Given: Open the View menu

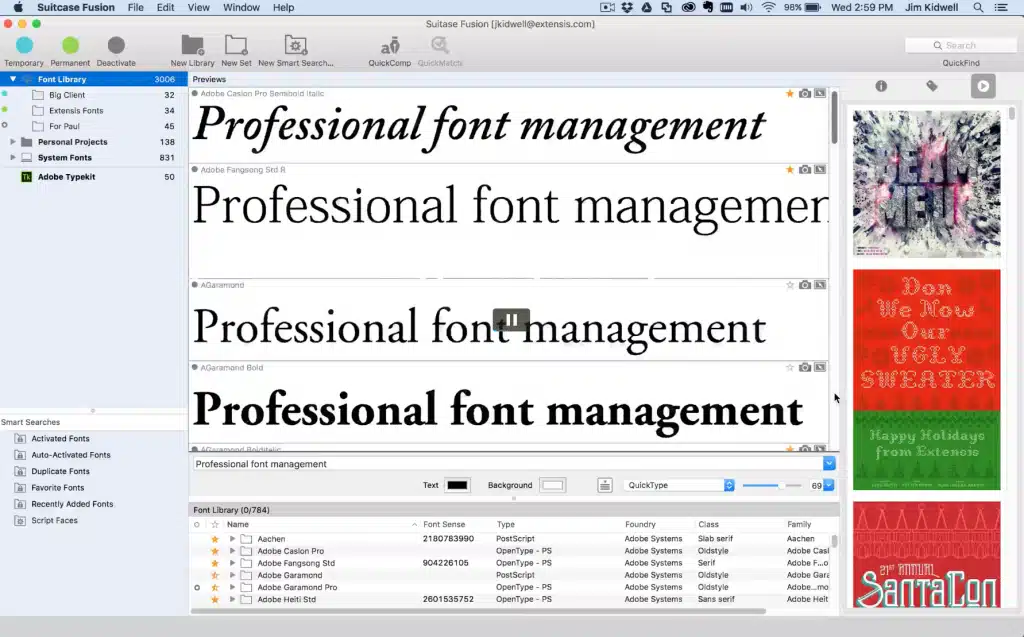Looking at the screenshot, I should click(x=198, y=7).
